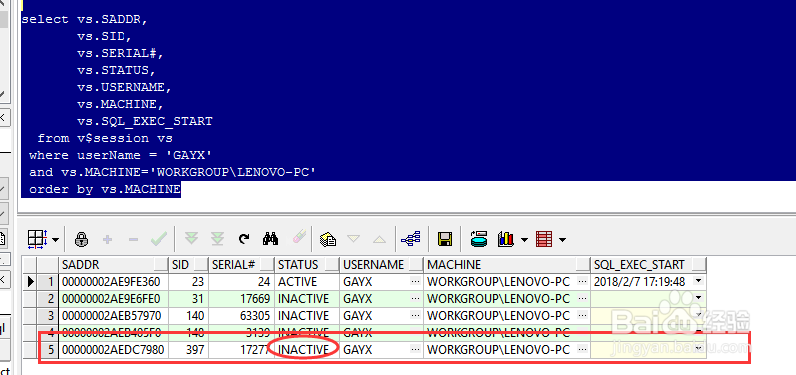Click the linked query tree icon
Screen dimensions: 796x375
point(410,238)
